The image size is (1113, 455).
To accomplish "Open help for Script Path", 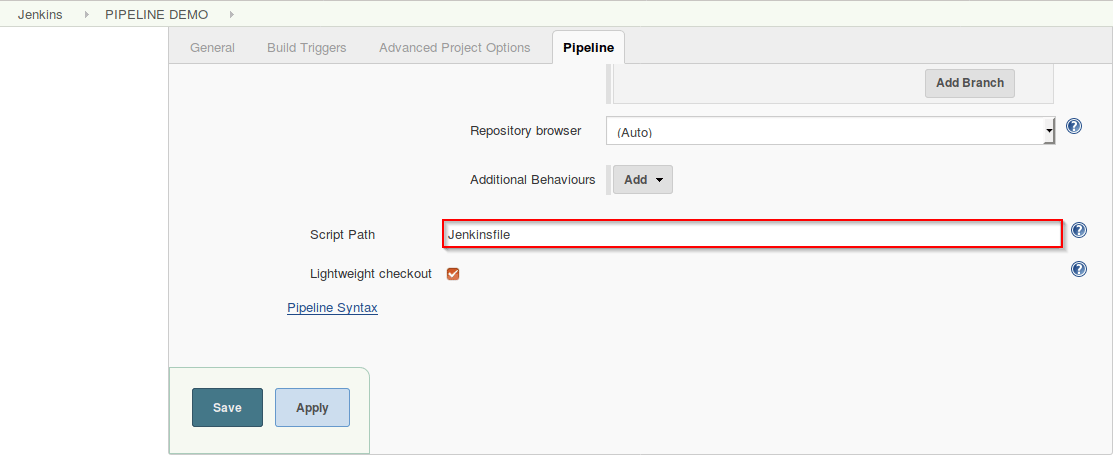I will [1078, 230].
